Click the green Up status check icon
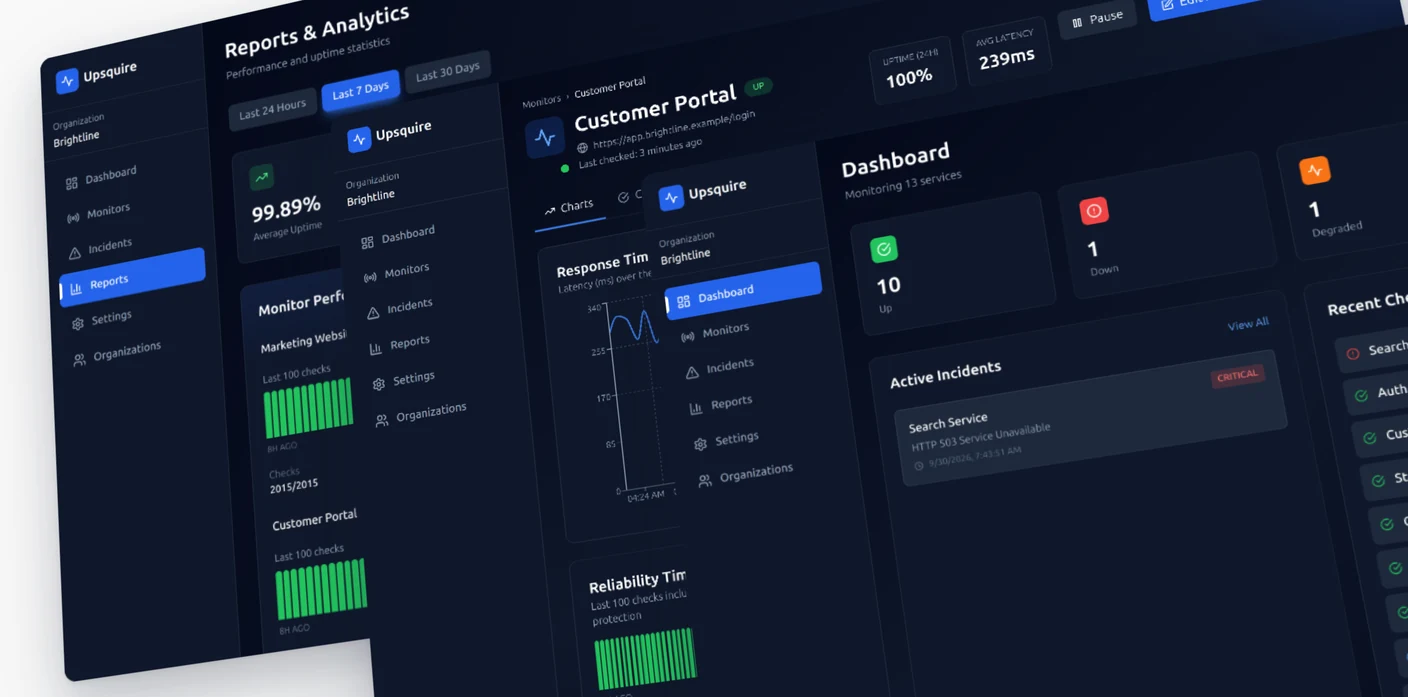The height and width of the screenshot is (697, 1408). 884,249
